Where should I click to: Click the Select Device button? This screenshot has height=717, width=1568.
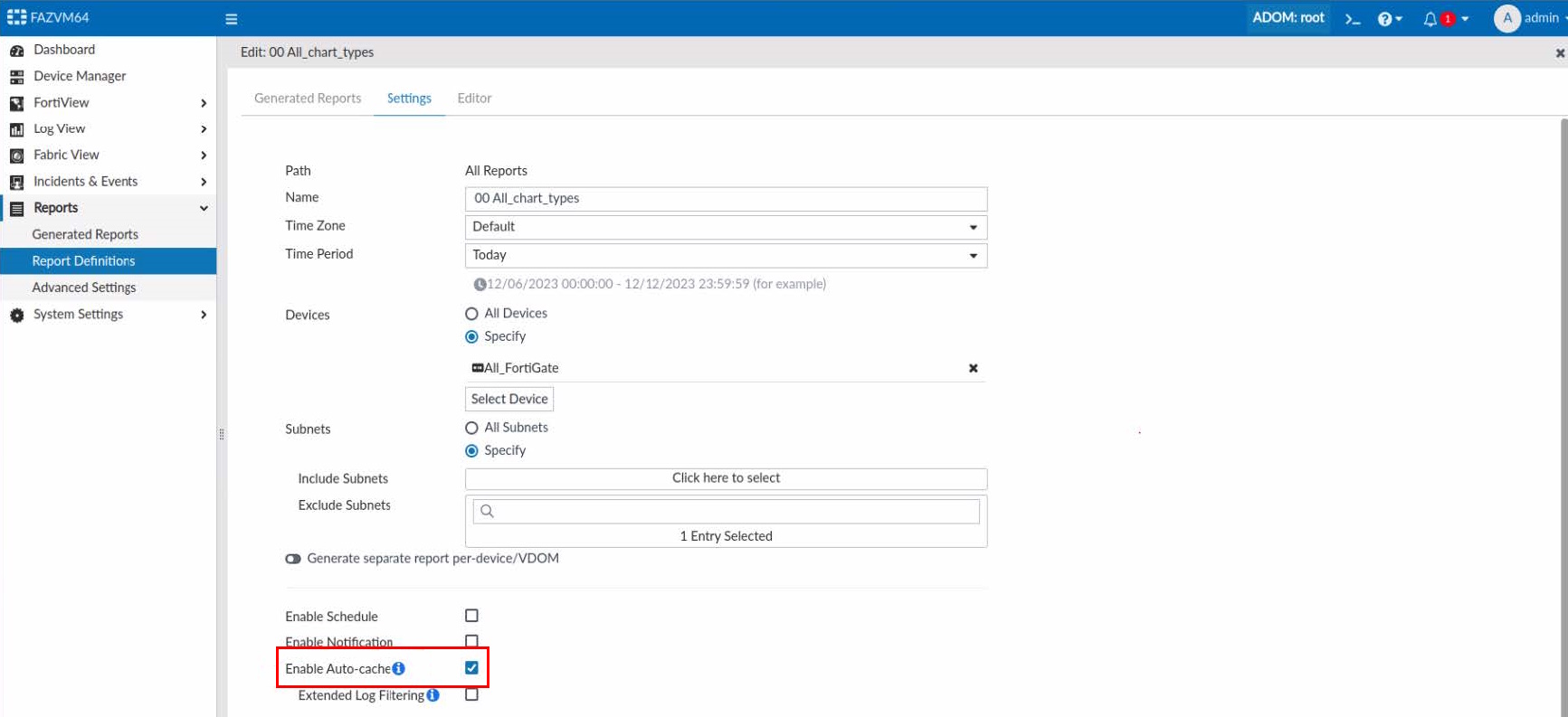pyautogui.click(x=509, y=399)
